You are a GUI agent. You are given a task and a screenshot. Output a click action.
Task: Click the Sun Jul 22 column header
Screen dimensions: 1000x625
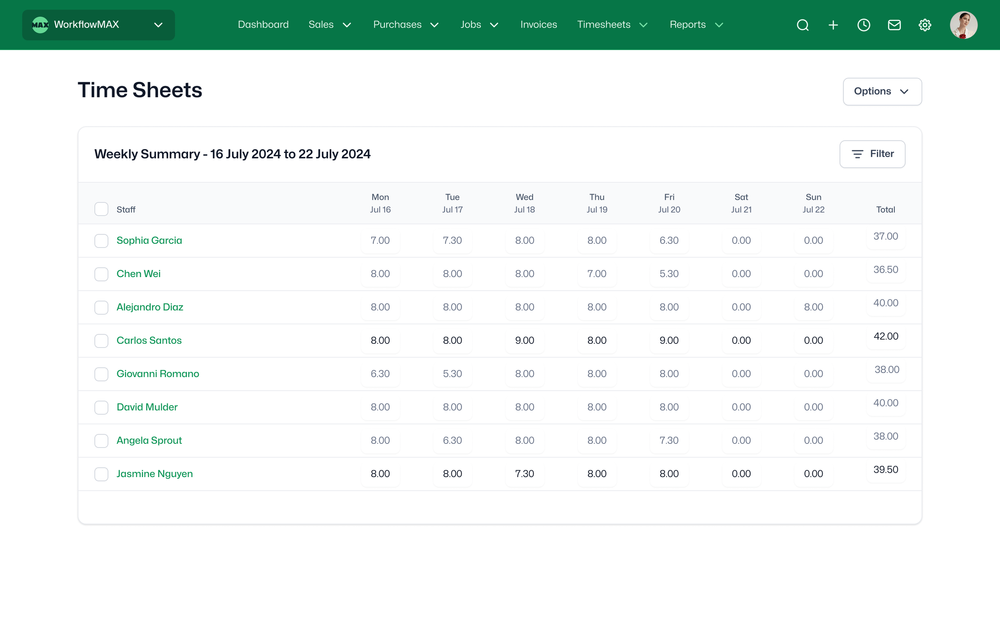(x=813, y=203)
